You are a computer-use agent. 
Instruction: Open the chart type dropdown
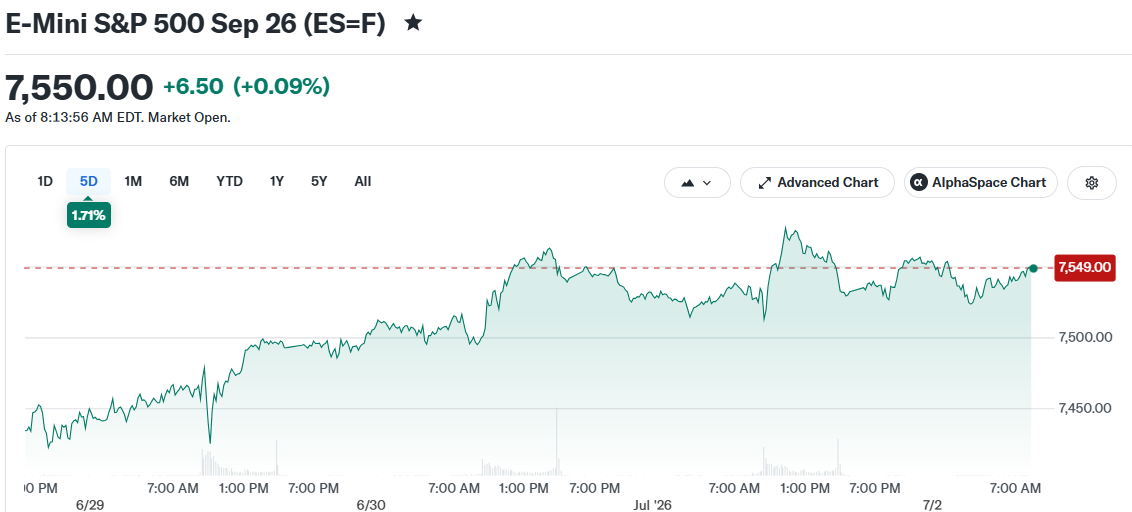[697, 183]
